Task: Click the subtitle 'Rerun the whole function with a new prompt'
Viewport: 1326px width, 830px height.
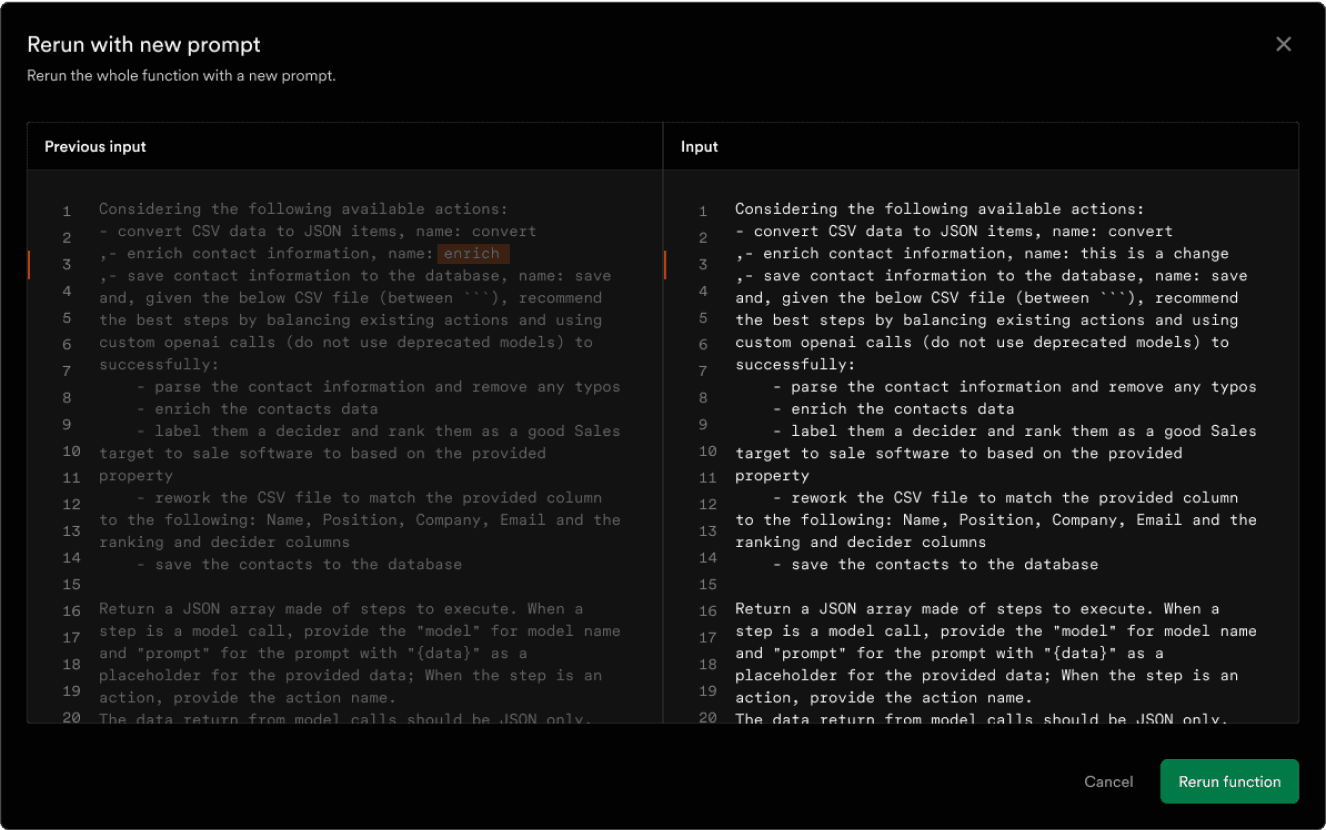Action: [183, 75]
